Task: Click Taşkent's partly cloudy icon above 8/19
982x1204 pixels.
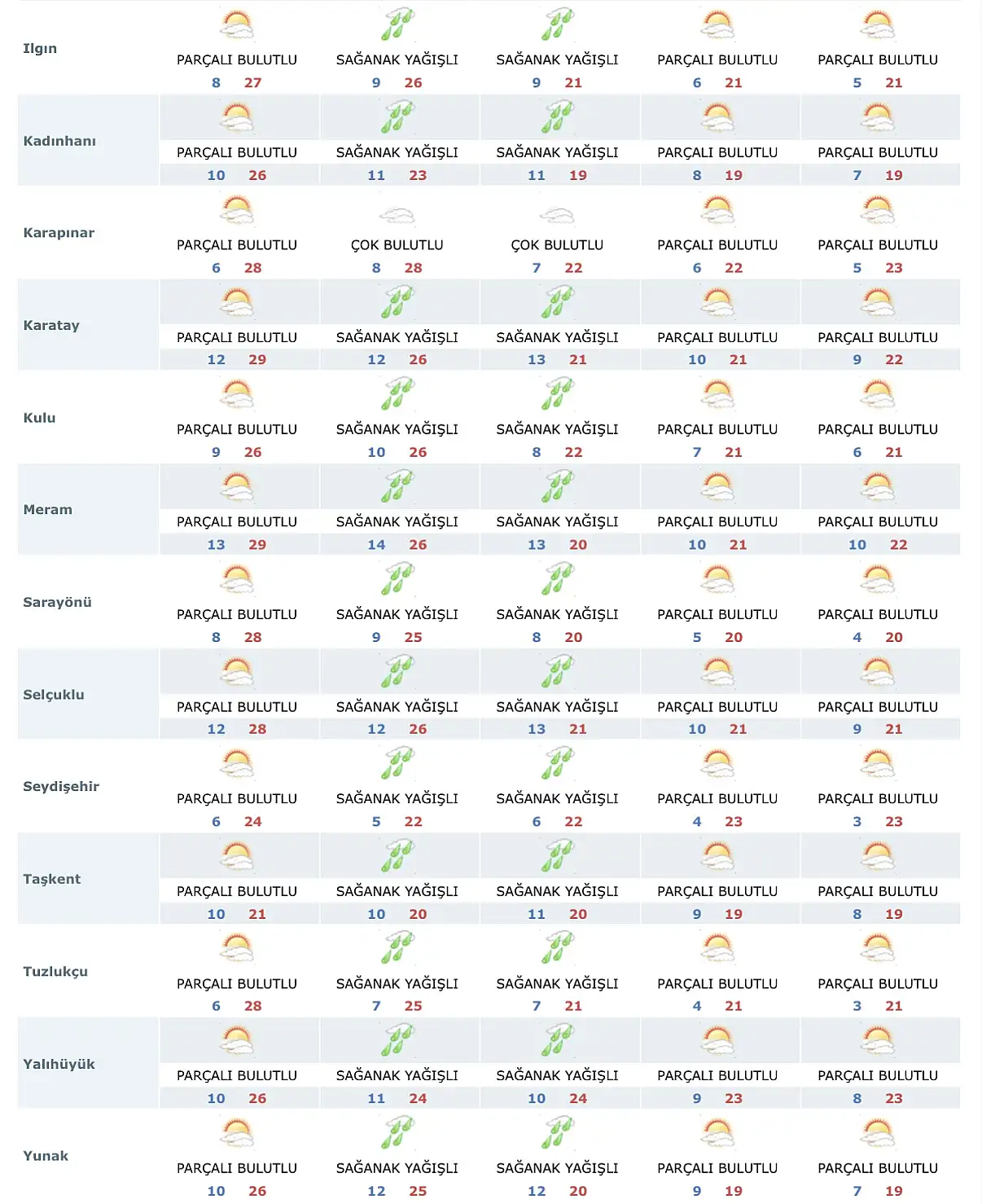Action: (878, 856)
